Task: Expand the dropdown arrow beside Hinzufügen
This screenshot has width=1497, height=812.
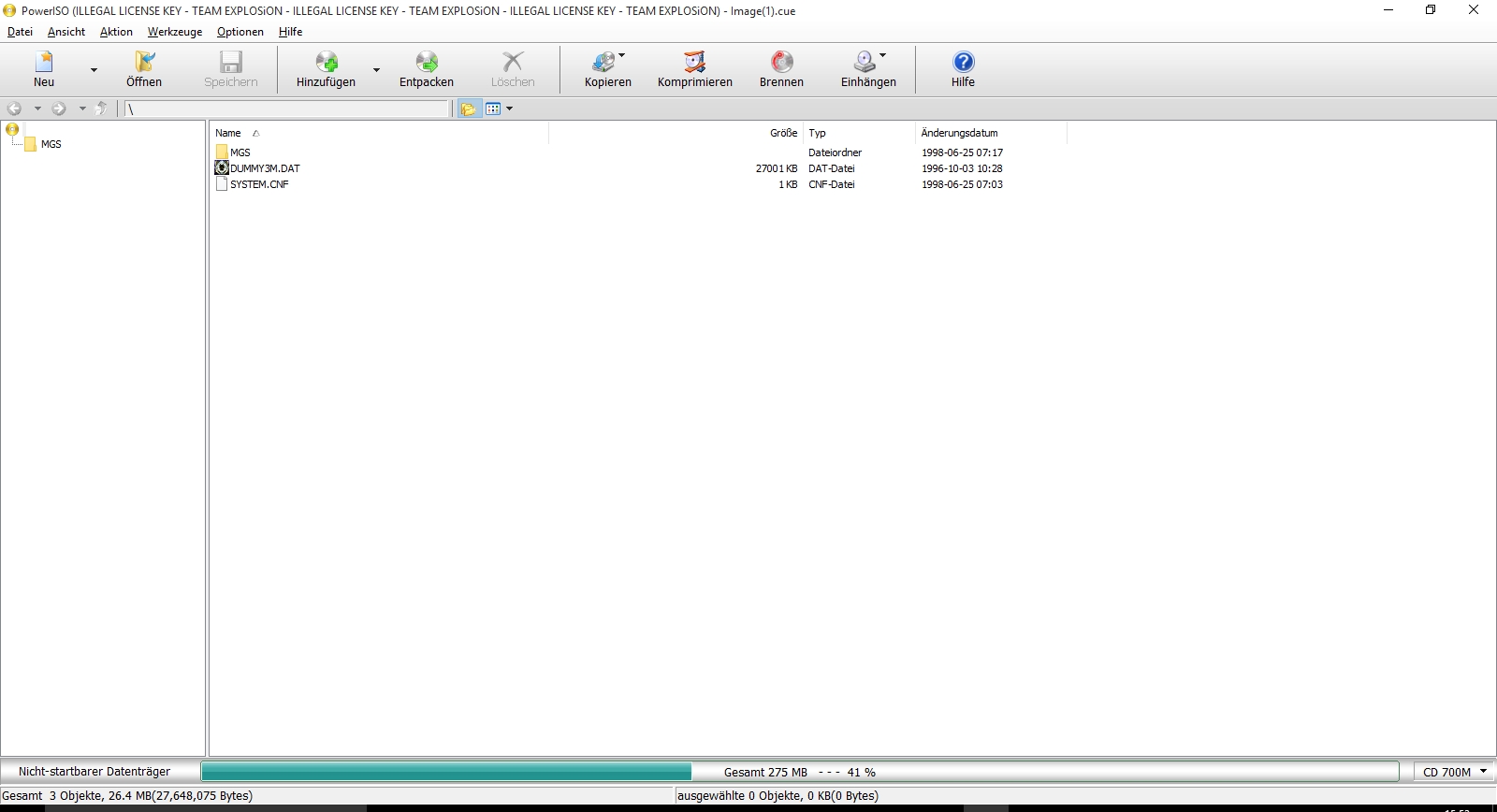Action: [x=376, y=70]
